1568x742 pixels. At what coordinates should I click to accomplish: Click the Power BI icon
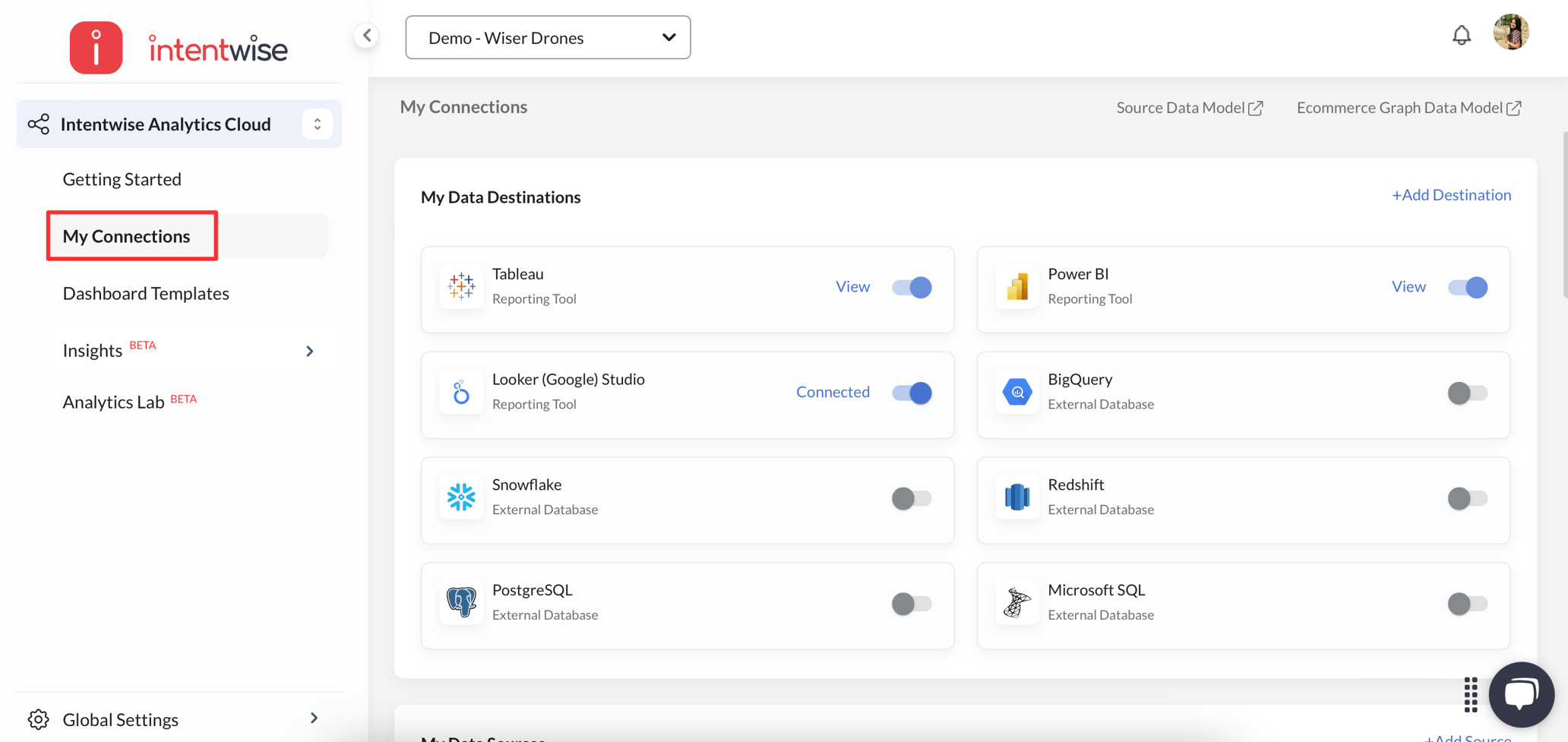(1016, 286)
